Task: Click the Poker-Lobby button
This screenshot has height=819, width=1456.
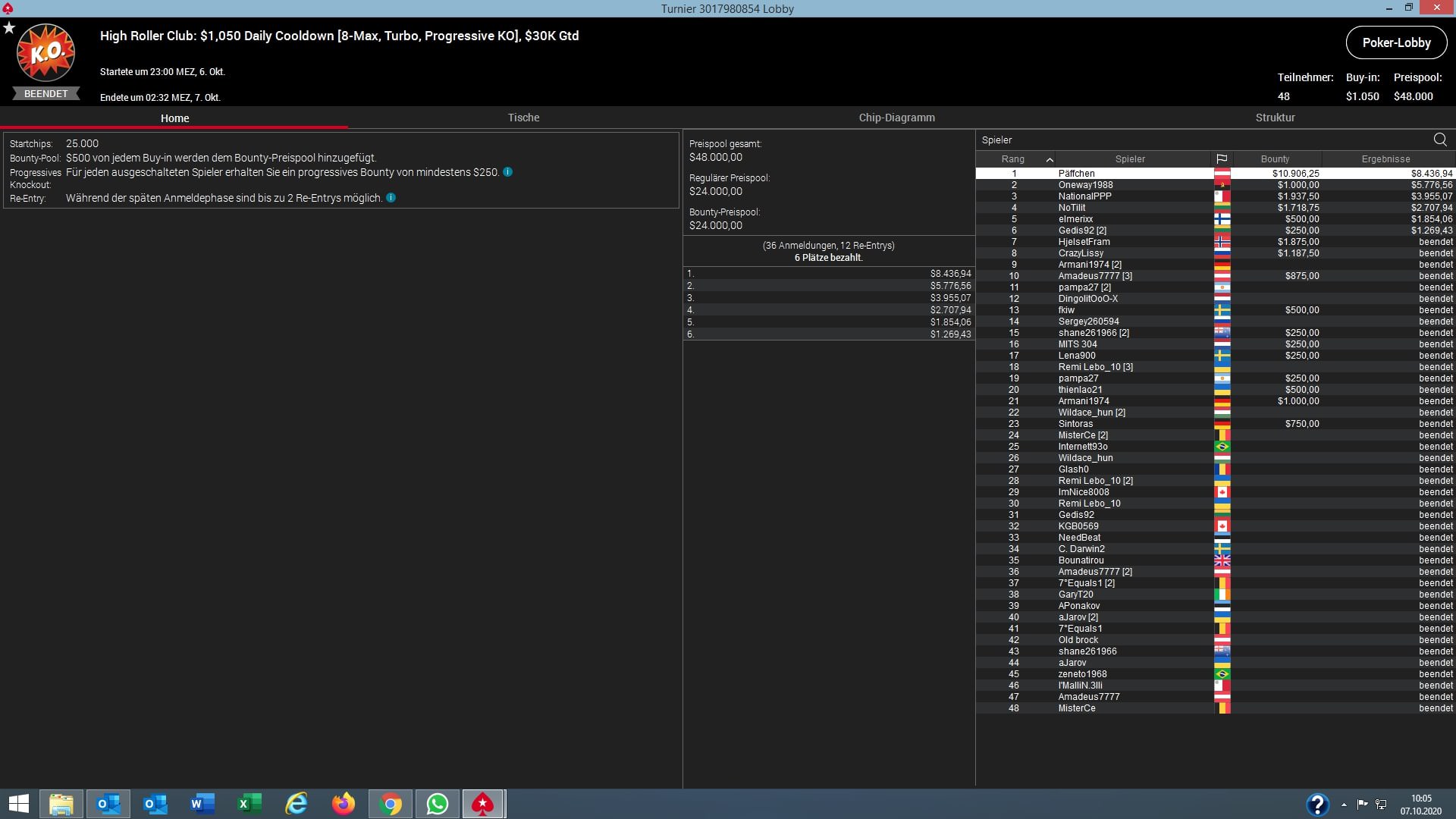Action: (1396, 42)
